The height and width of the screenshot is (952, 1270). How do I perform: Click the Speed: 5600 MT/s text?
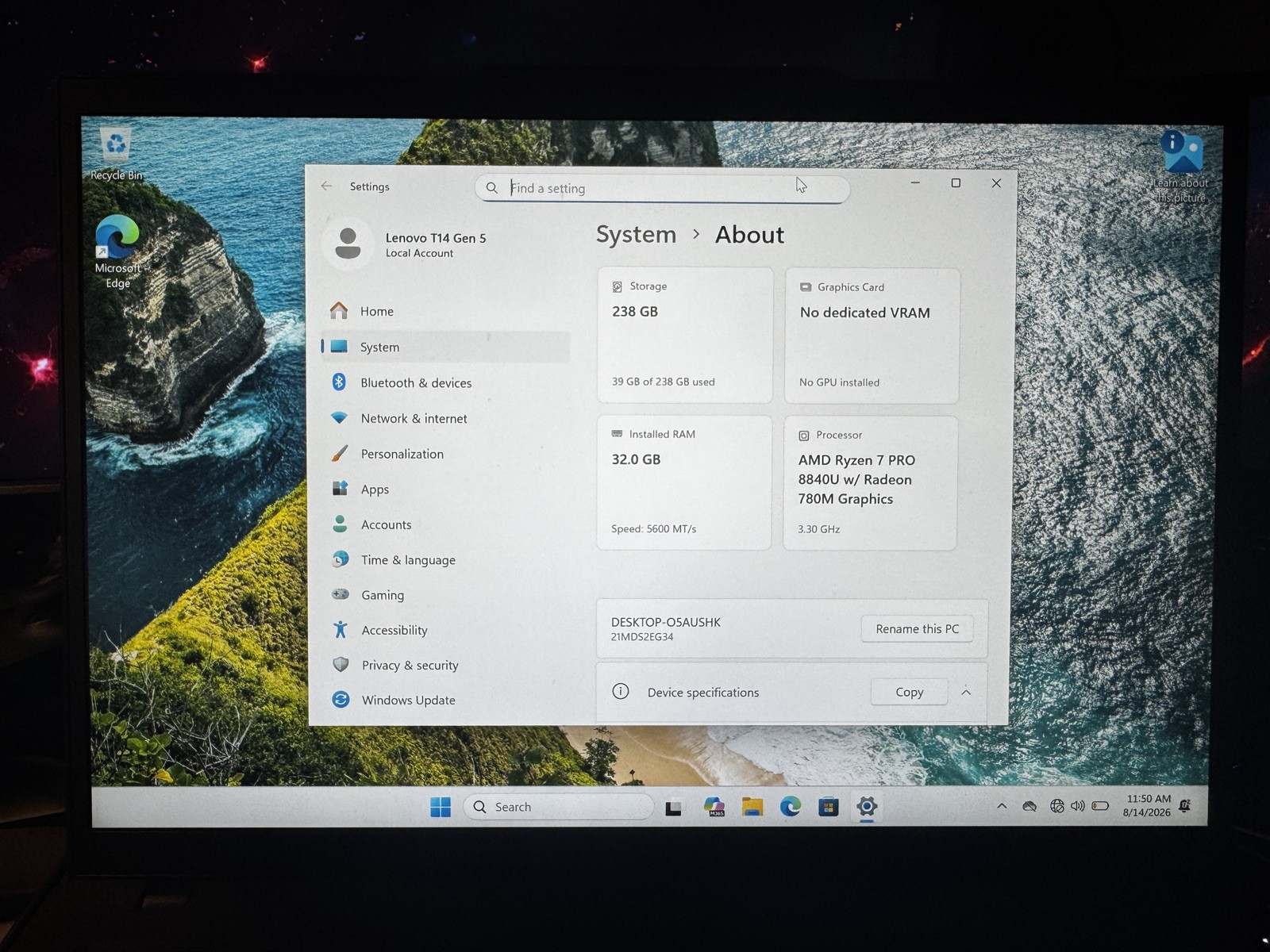click(x=653, y=528)
